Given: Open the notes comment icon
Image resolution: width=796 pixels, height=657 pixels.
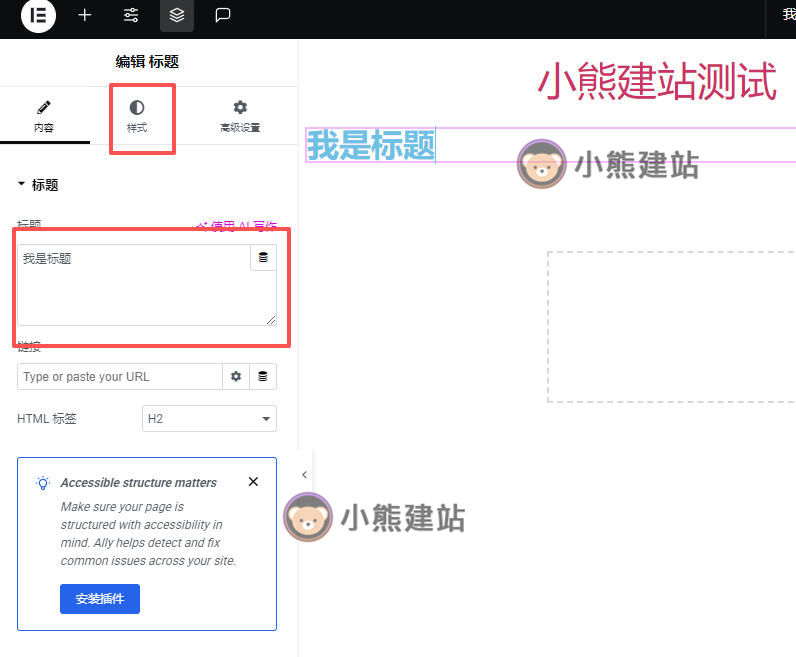Looking at the screenshot, I should point(223,15).
